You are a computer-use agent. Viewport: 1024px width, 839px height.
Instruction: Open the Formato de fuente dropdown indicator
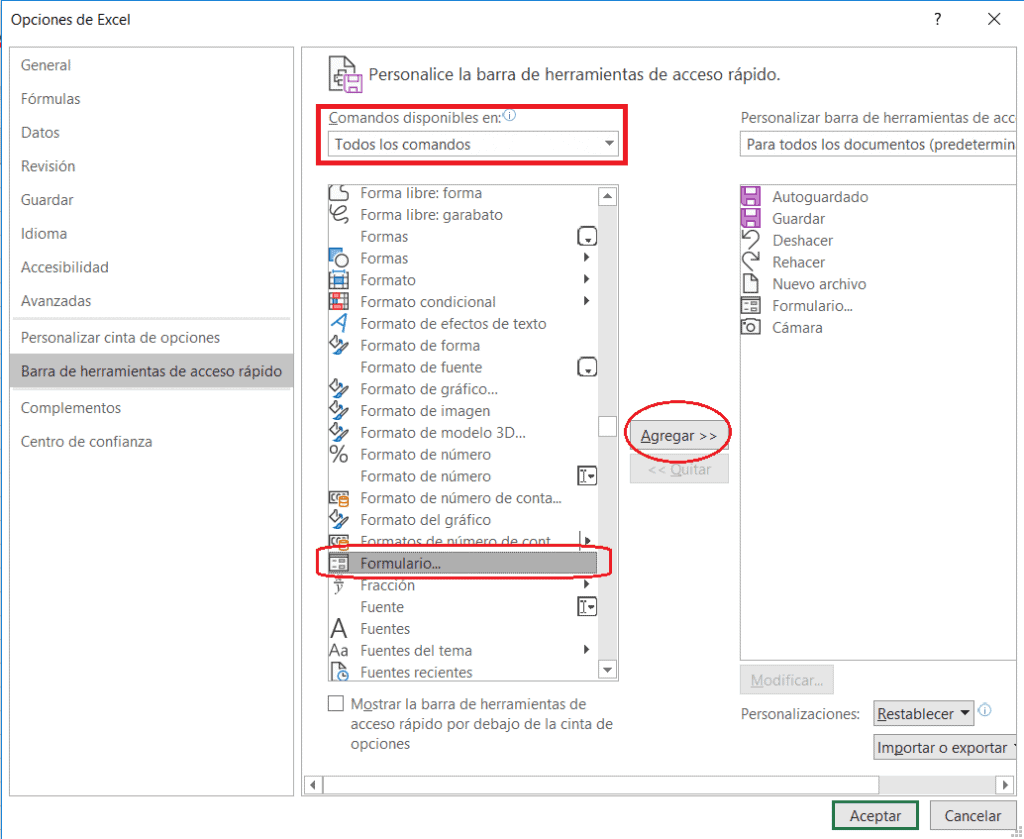pyautogui.click(x=587, y=367)
